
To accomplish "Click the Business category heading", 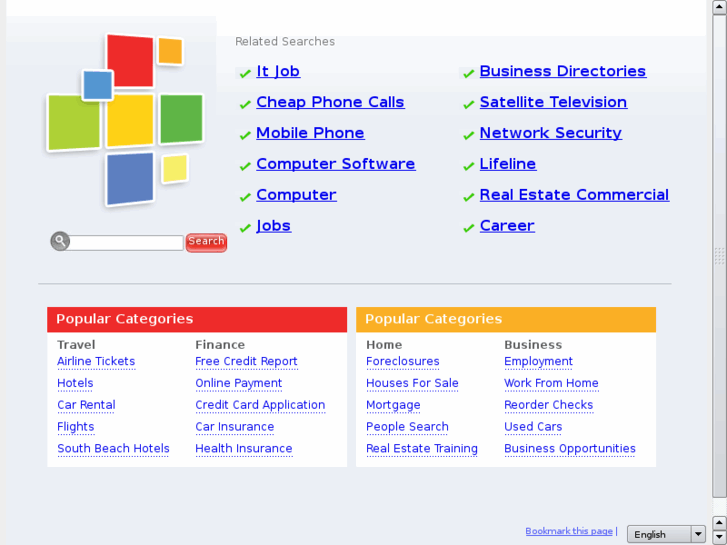I will tap(533, 345).
